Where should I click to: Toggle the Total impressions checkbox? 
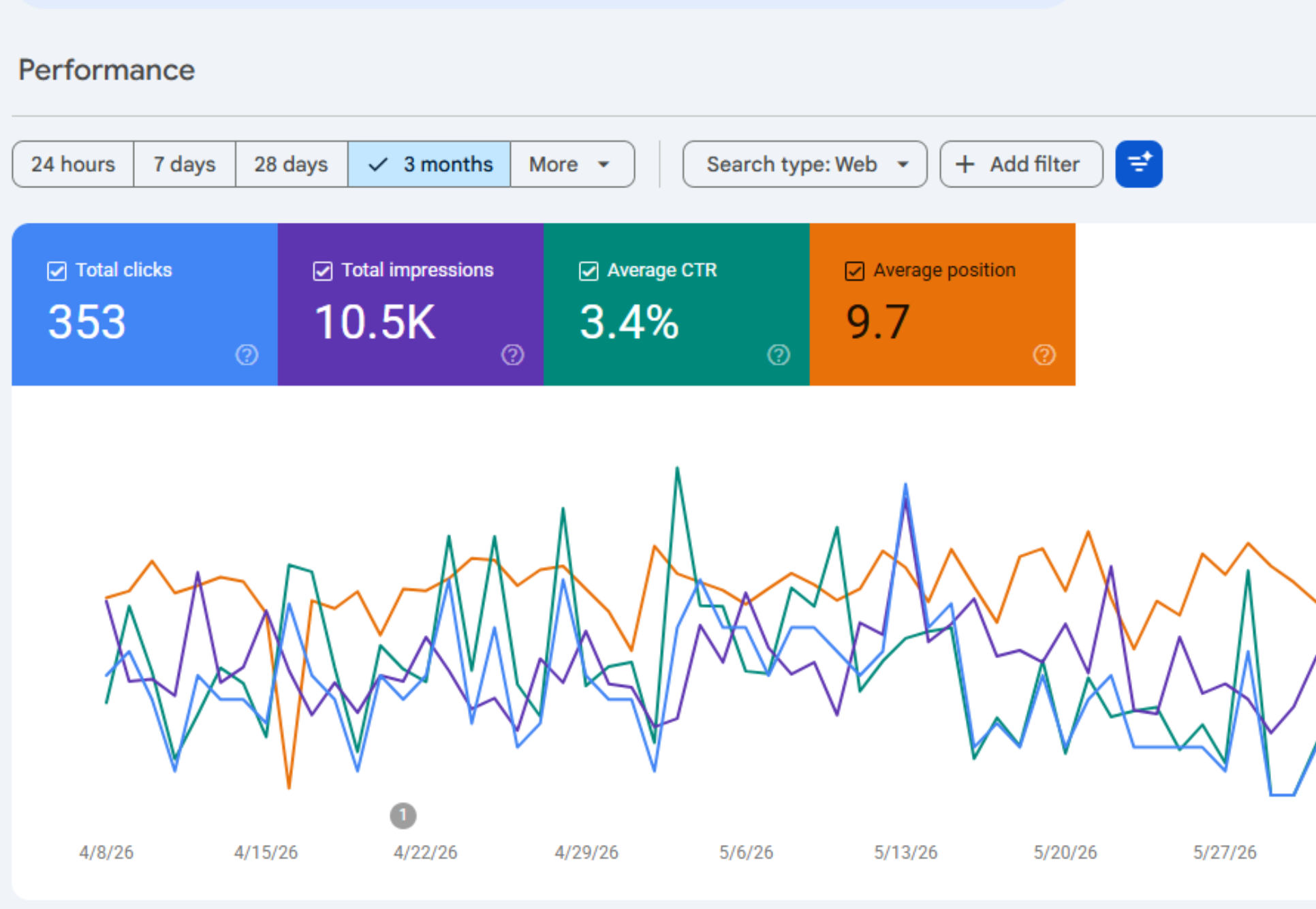click(x=323, y=271)
